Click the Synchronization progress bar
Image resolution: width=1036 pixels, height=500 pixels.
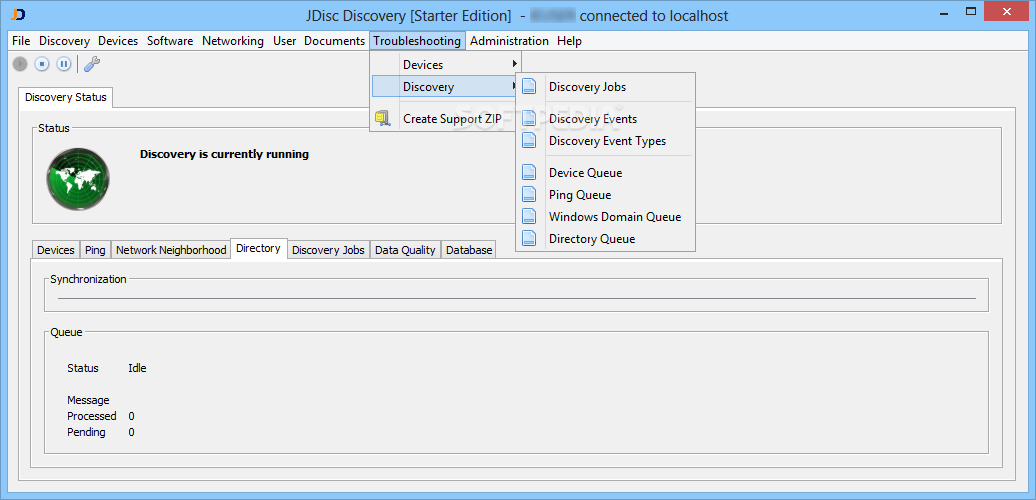click(517, 299)
